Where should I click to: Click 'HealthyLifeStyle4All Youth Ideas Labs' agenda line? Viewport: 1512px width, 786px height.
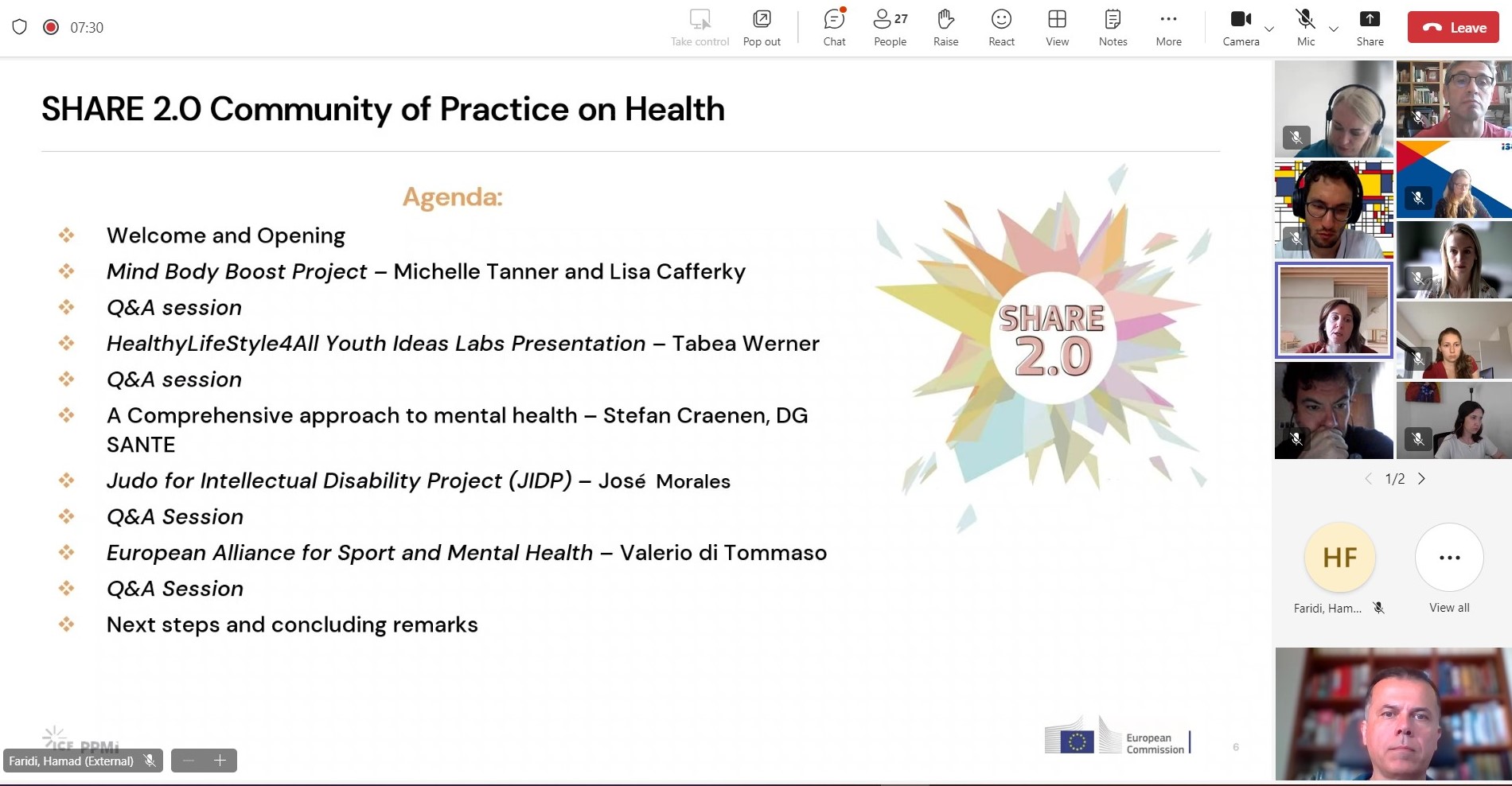click(x=463, y=344)
